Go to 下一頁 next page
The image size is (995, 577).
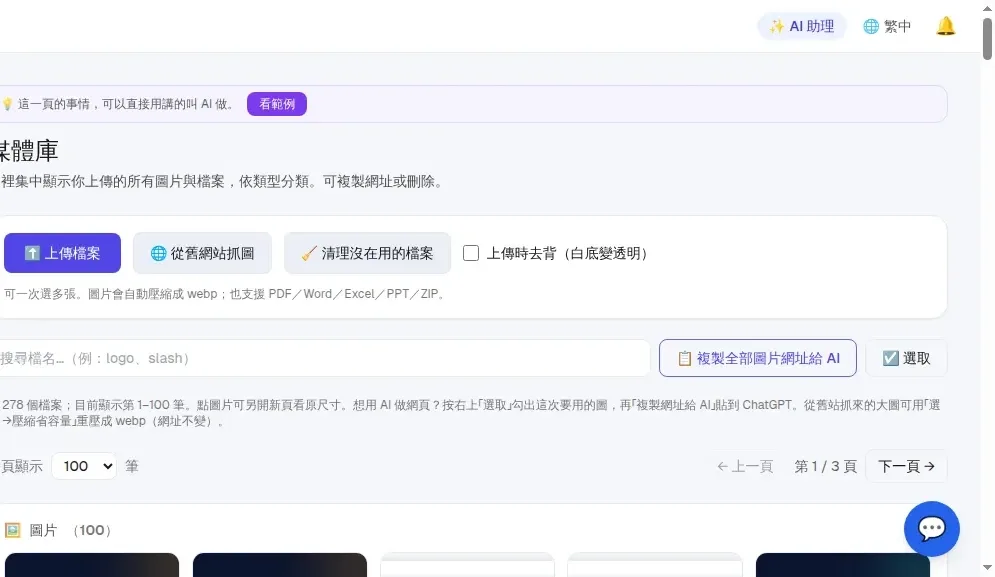click(x=906, y=467)
